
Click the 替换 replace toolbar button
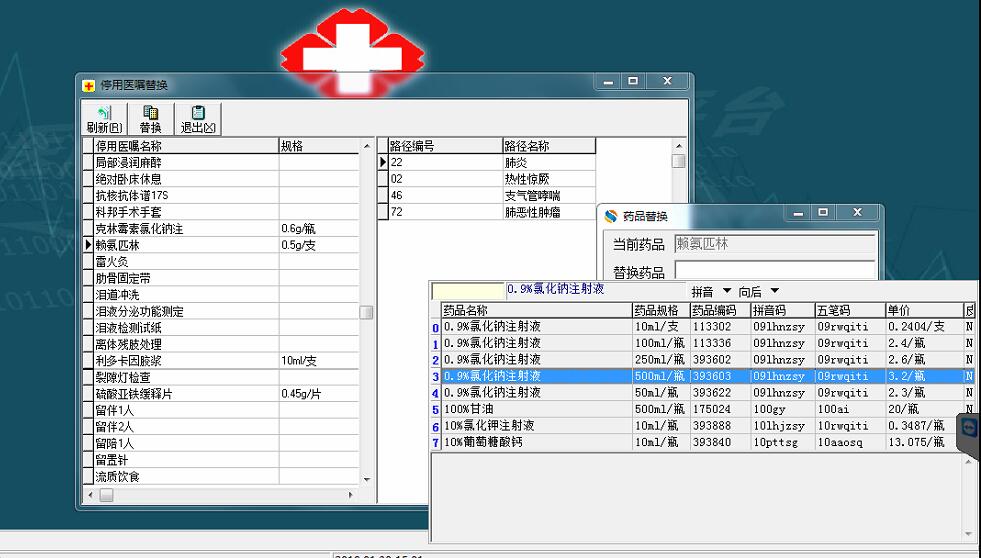point(150,119)
